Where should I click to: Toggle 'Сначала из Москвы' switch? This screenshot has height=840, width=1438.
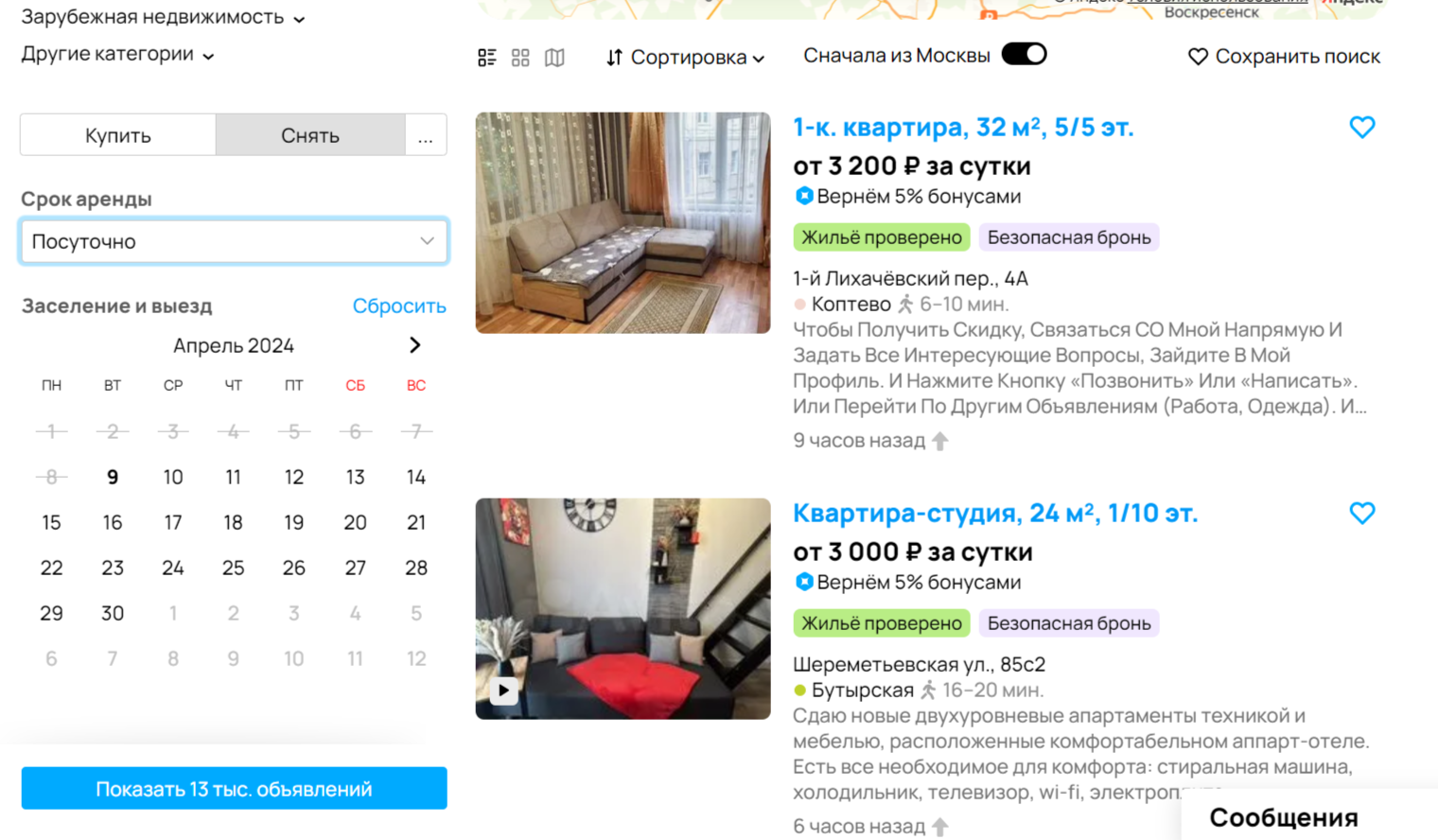[1024, 54]
